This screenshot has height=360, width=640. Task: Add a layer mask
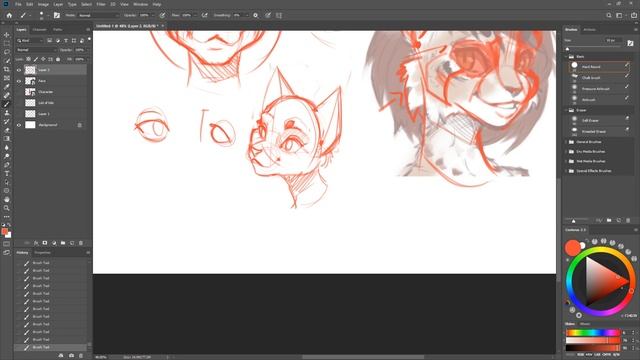coord(45,243)
